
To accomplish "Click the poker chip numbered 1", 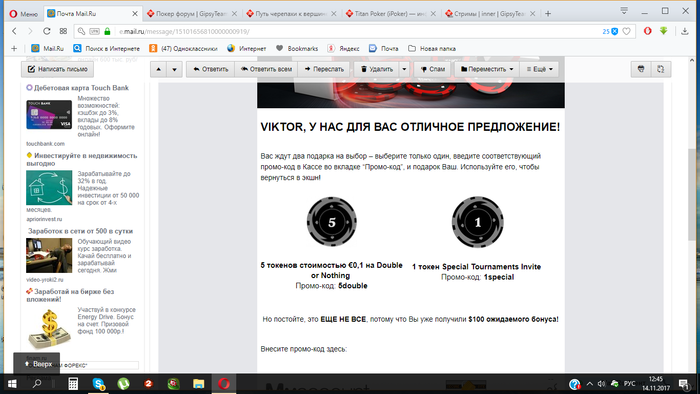I will (477, 222).
